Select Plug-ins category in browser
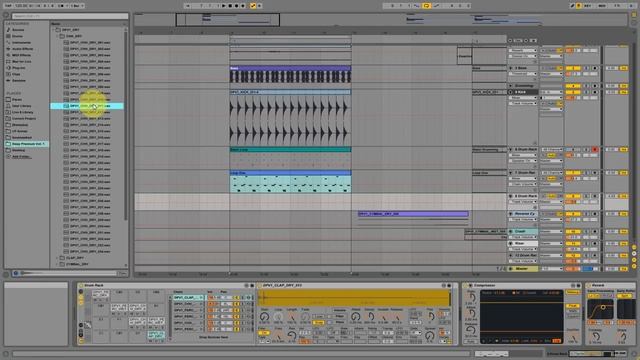 pyautogui.click(x=18, y=68)
